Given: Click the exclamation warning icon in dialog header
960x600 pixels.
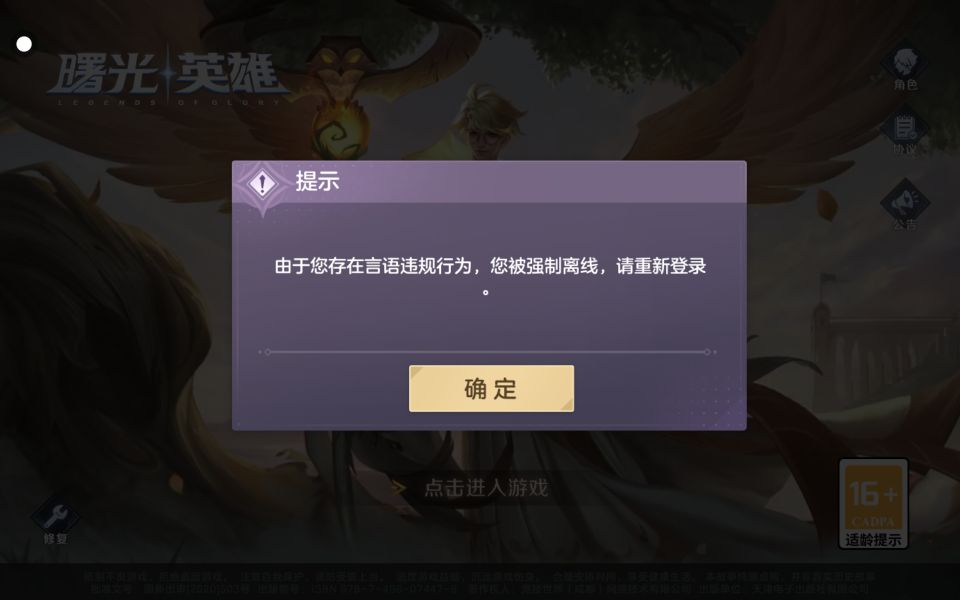Looking at the screenshot, I should coord(263,182).
